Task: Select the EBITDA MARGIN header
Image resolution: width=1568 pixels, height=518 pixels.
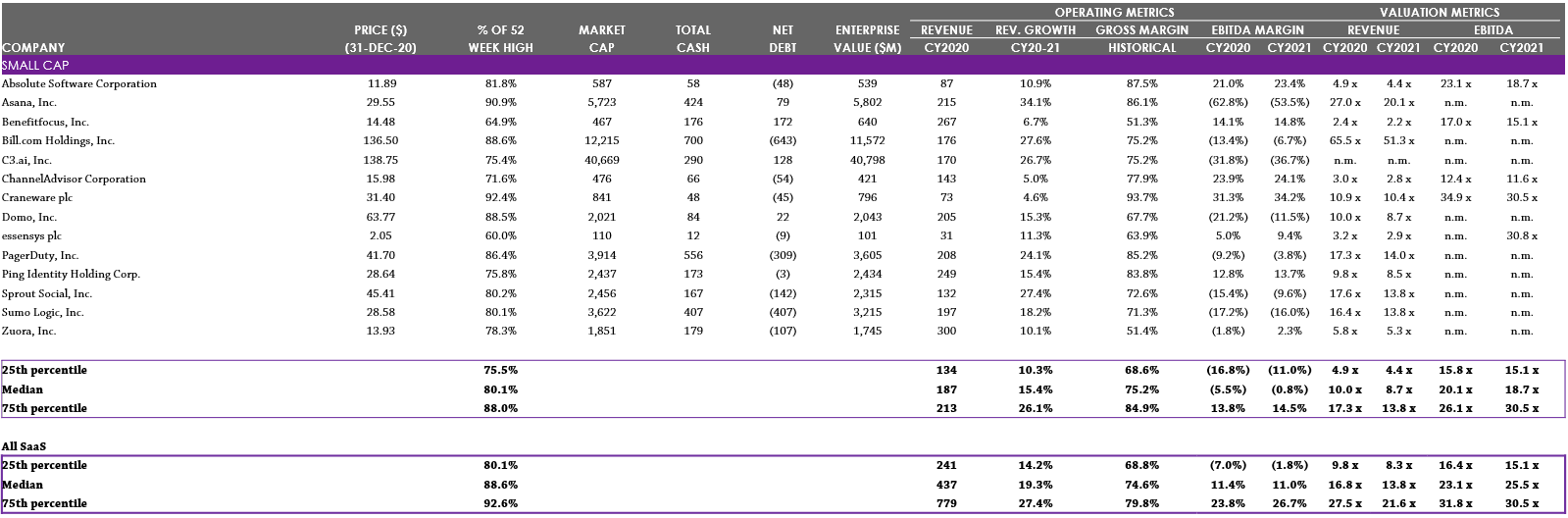Action: (1258, 30)
